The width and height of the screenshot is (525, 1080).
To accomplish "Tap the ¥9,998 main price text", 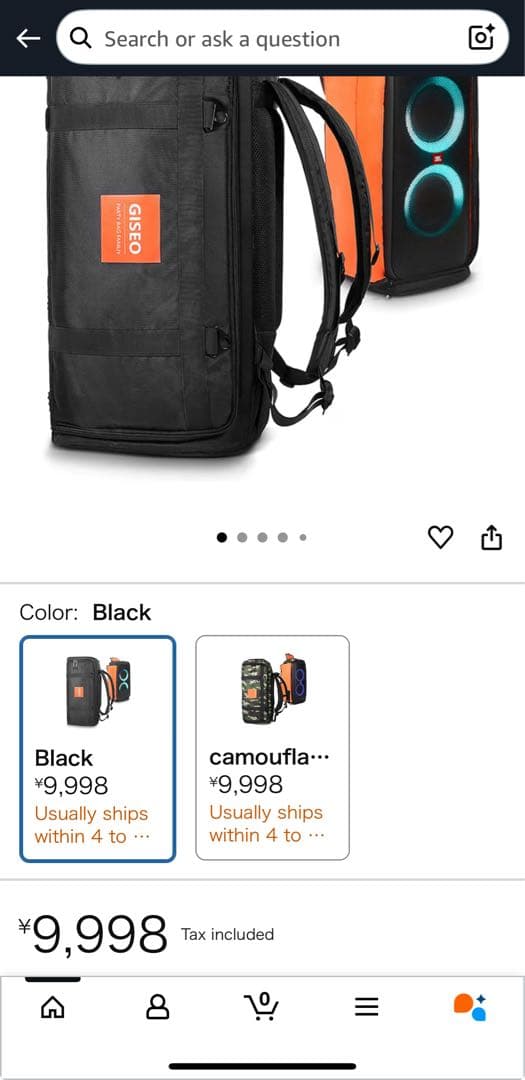I will tap(94, 934).
